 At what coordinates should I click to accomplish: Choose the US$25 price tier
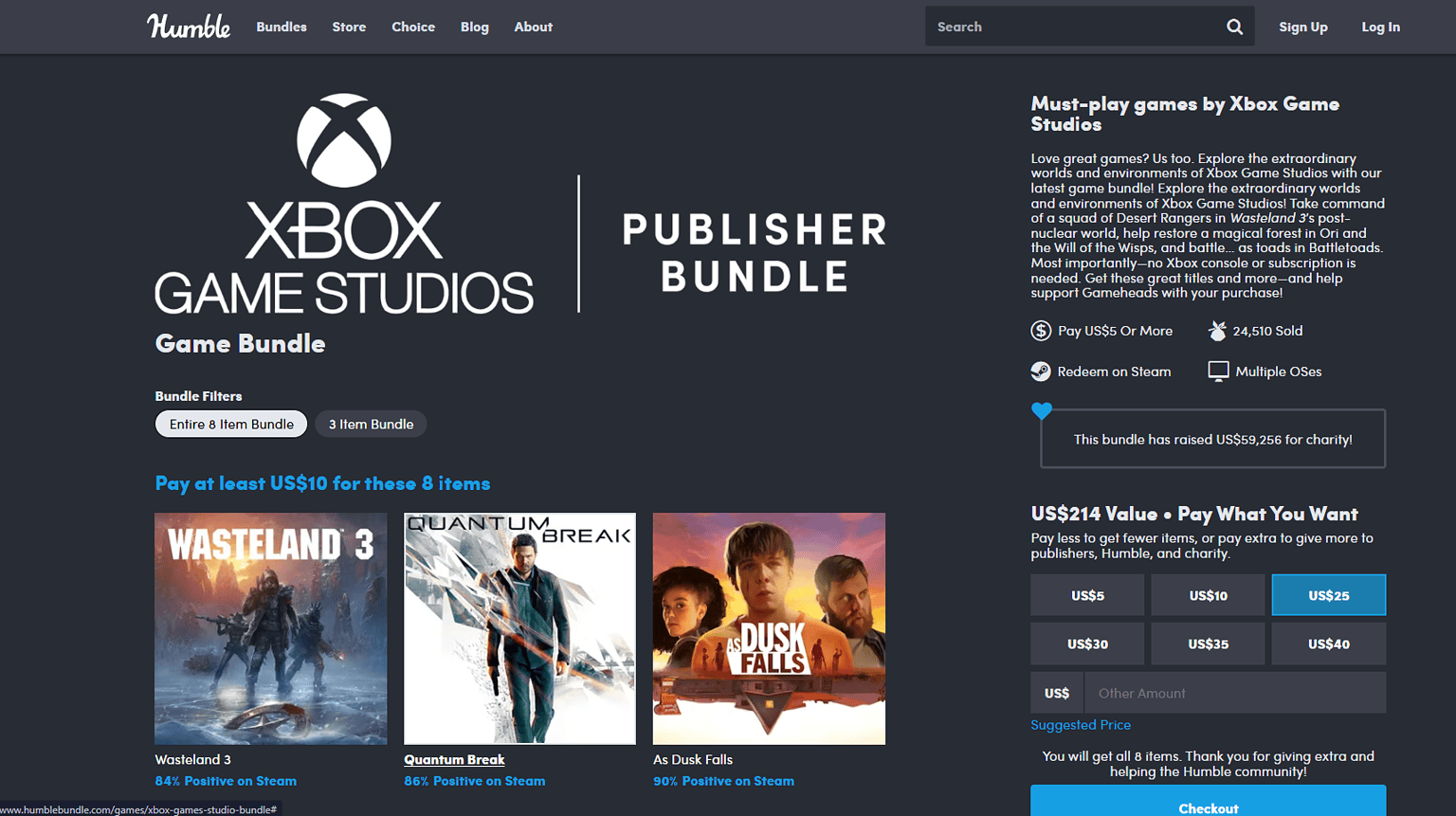tap(1328, 595)
